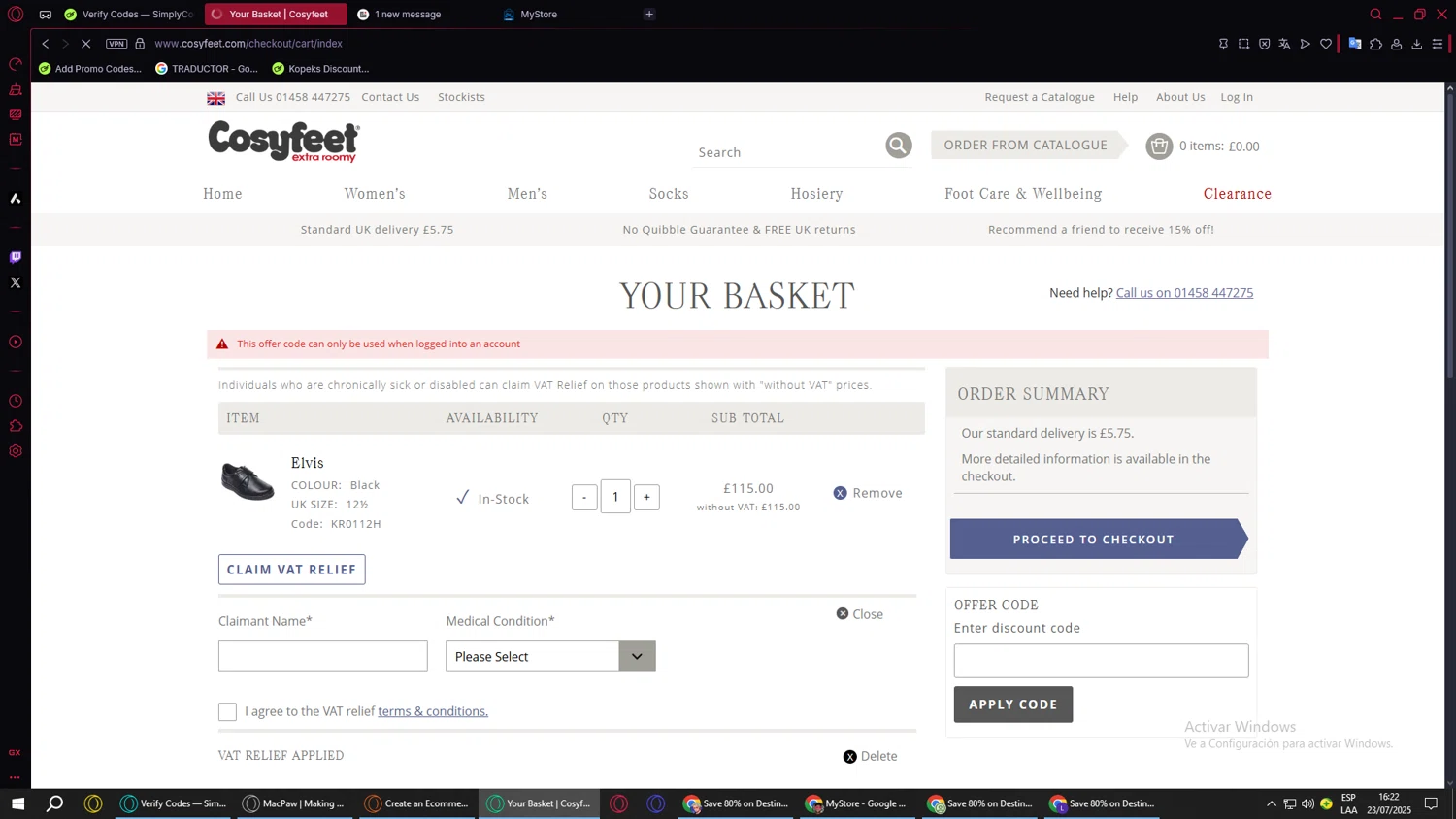The image size is (1456, 819).
Task: Open the Stockists link
Action: (461, 97)
